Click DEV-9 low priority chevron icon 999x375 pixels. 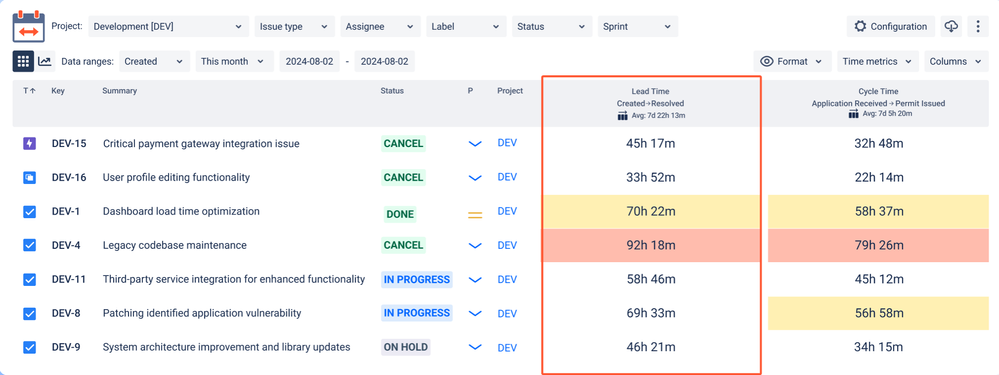coord(475,347)
